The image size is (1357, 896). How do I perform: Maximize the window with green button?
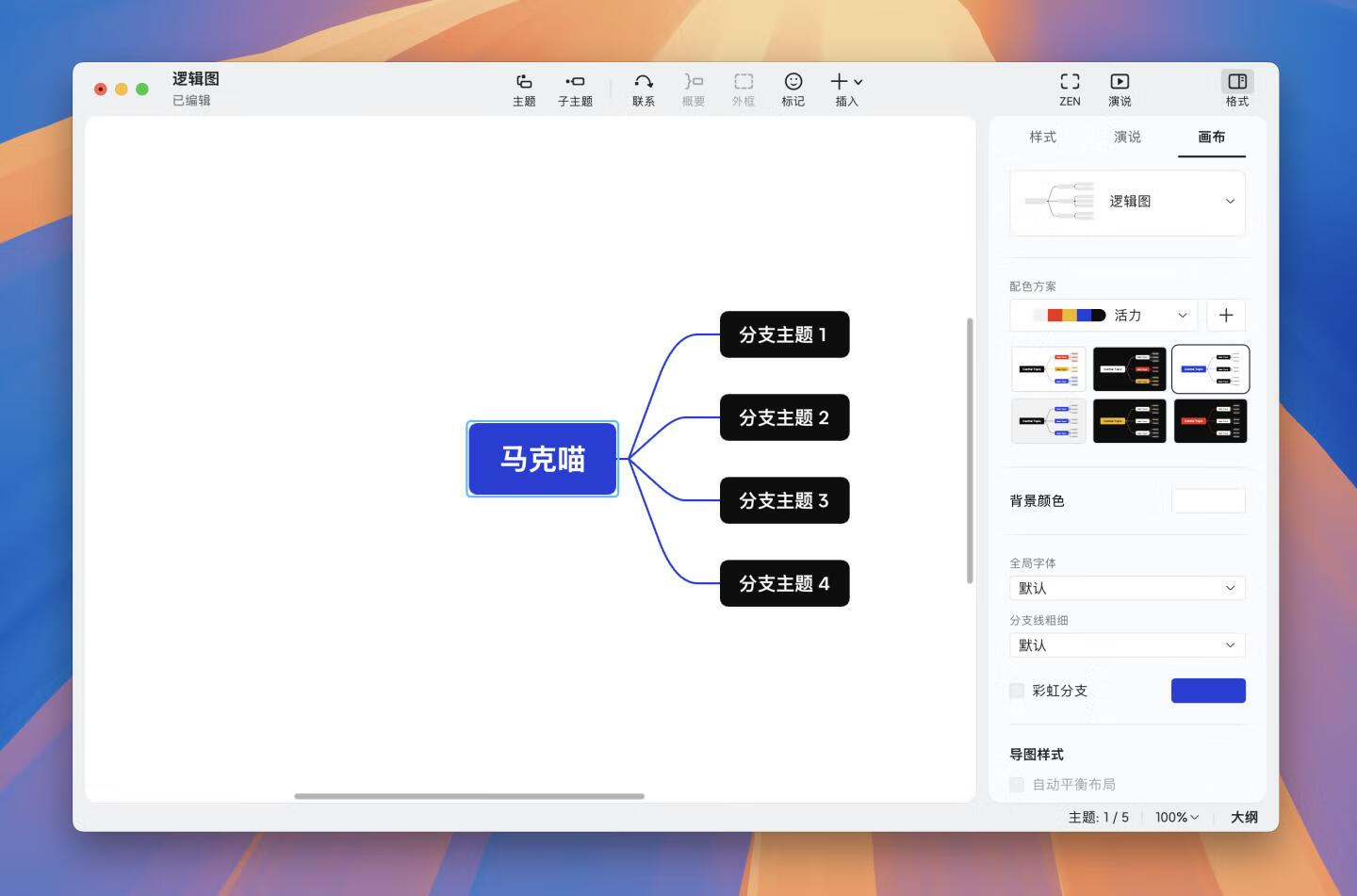tap(142, 90)
